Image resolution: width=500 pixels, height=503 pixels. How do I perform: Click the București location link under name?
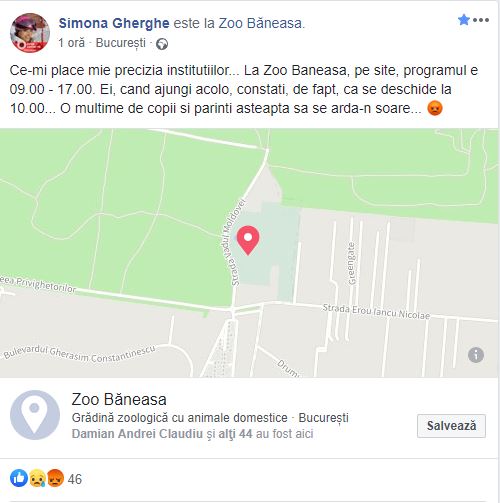(x=121, y=43)
